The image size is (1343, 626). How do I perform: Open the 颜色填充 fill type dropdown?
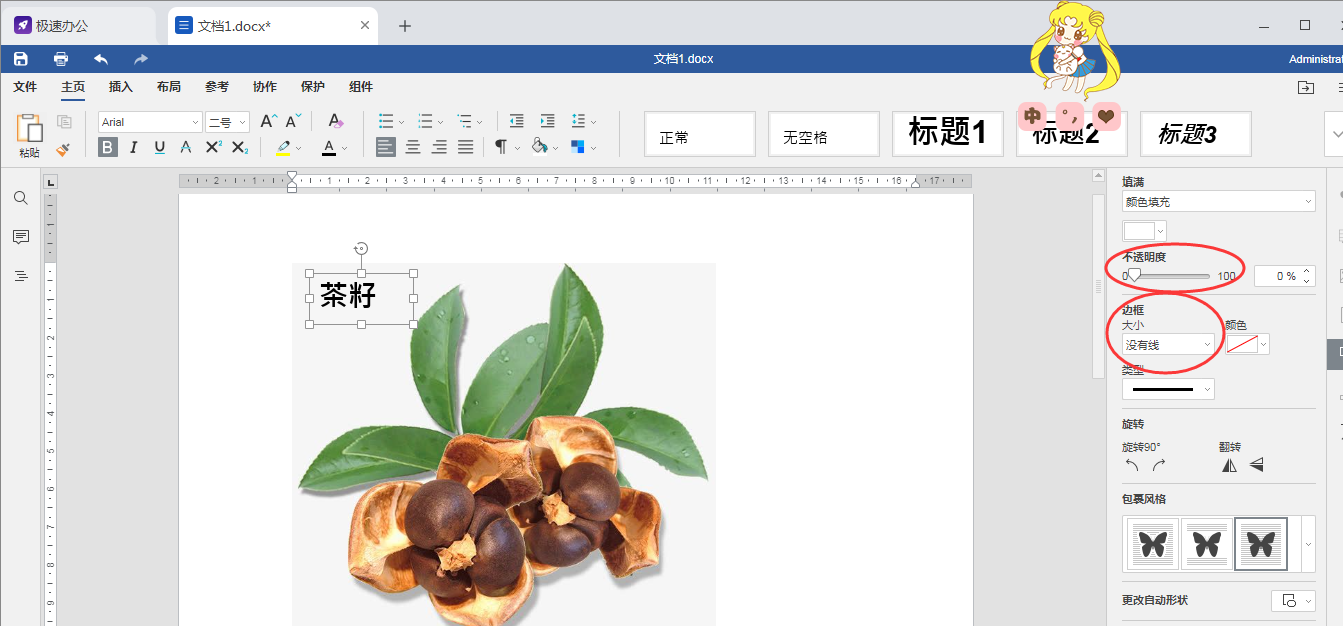[x=1218, y=202]
